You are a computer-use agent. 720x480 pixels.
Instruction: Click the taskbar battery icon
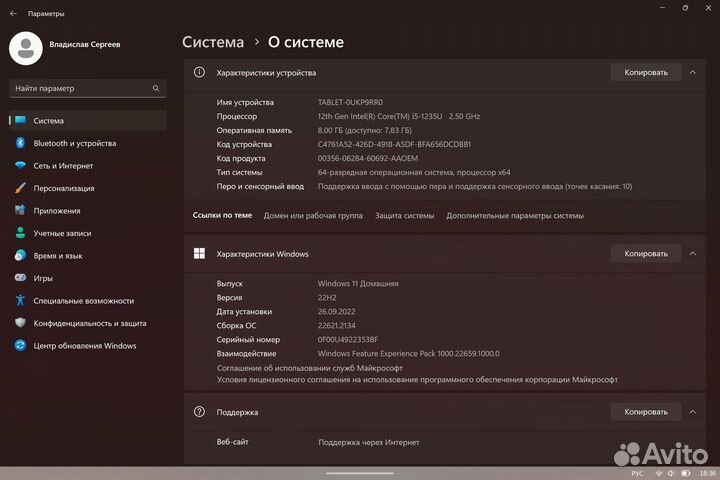coord(686,473)
